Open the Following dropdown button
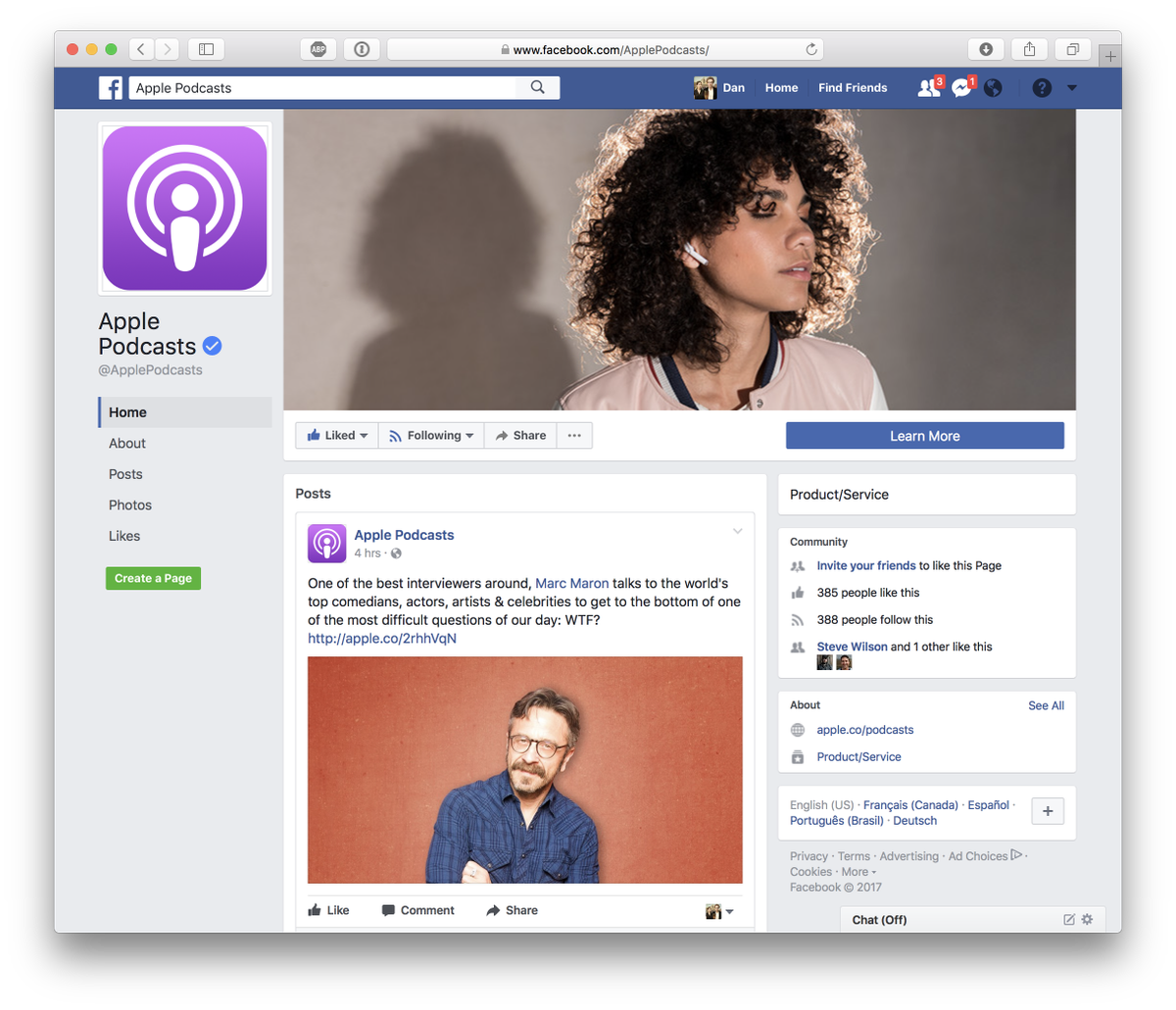The image size is (1176, 1010). tap(431, 435)
